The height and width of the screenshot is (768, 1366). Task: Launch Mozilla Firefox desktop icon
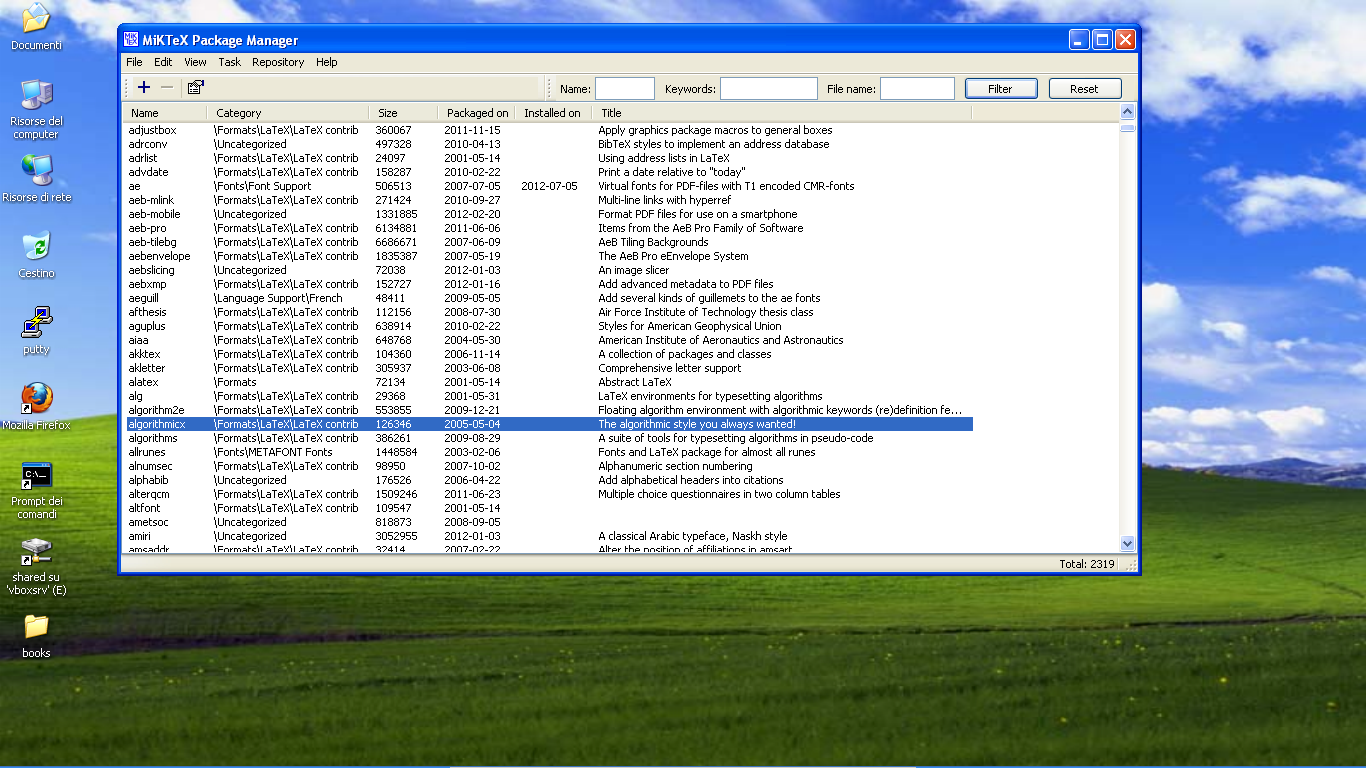[x=36, y=406]
